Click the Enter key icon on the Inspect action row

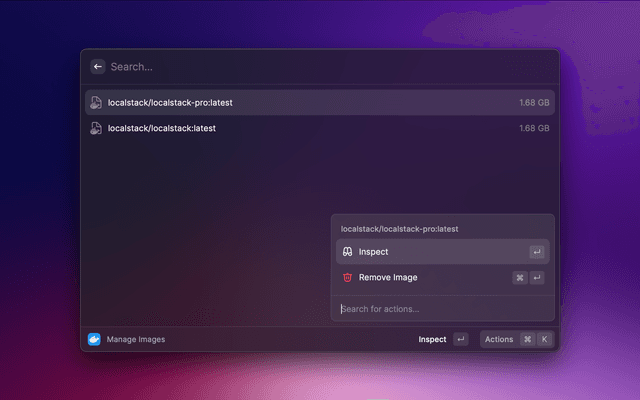[x=537, y=252]
